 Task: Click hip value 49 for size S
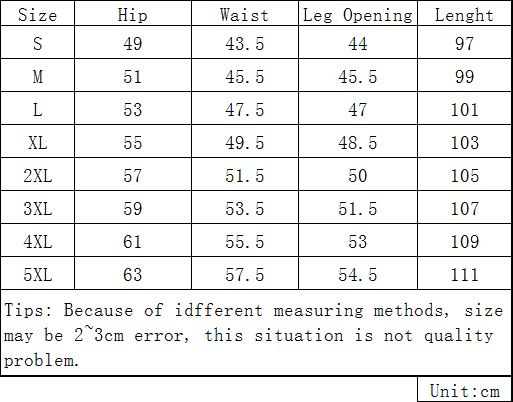tap(132, 44)
